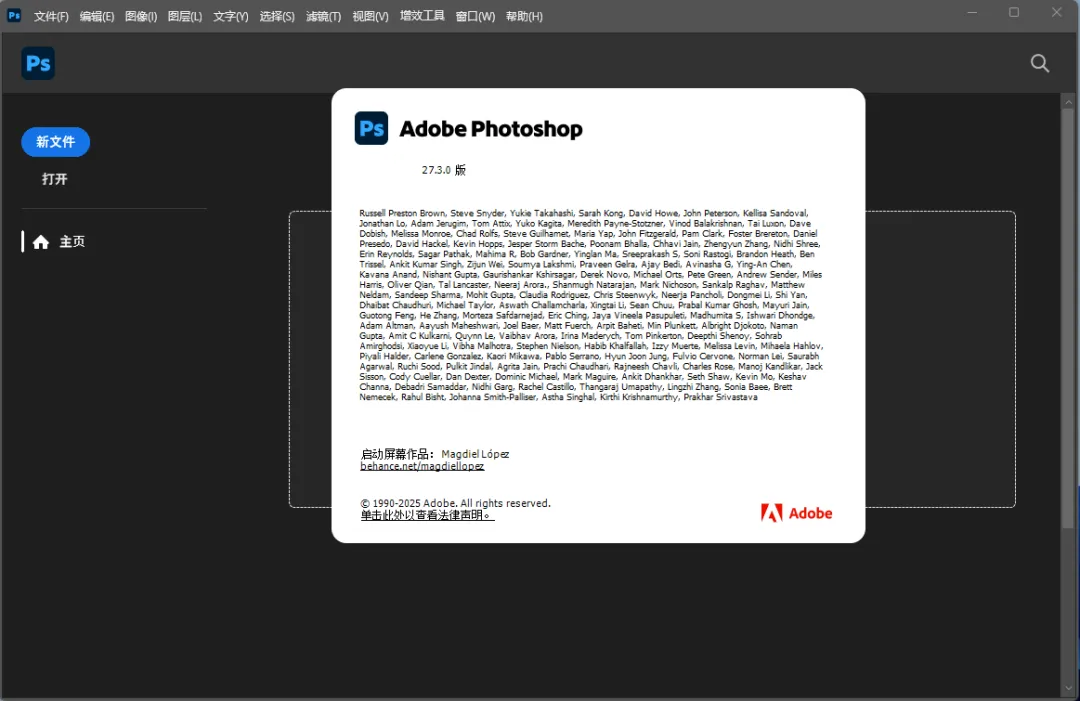Open the 文件(F) menu
Screen dimensions: 1080x701
(x=51, y=16)
